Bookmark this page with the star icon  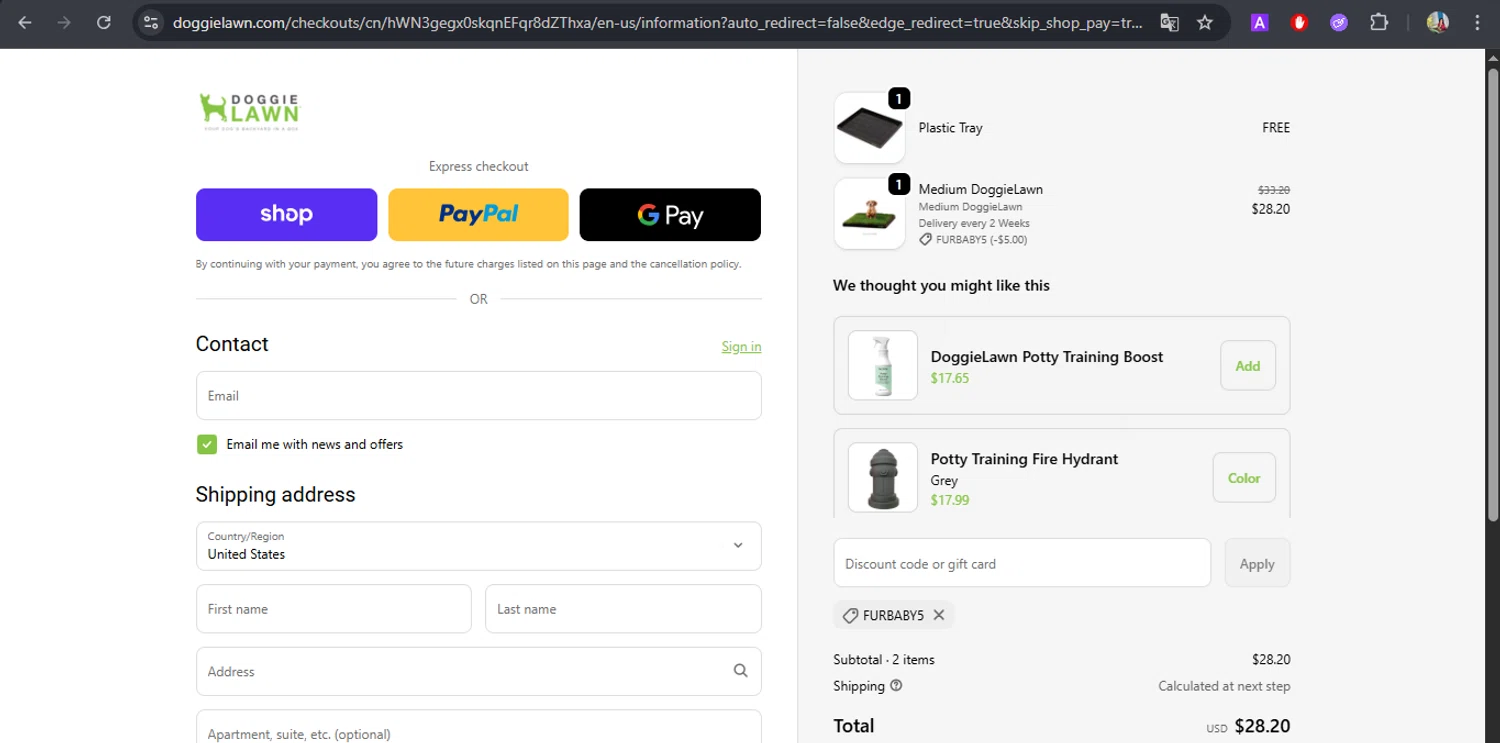(1205, 22)
